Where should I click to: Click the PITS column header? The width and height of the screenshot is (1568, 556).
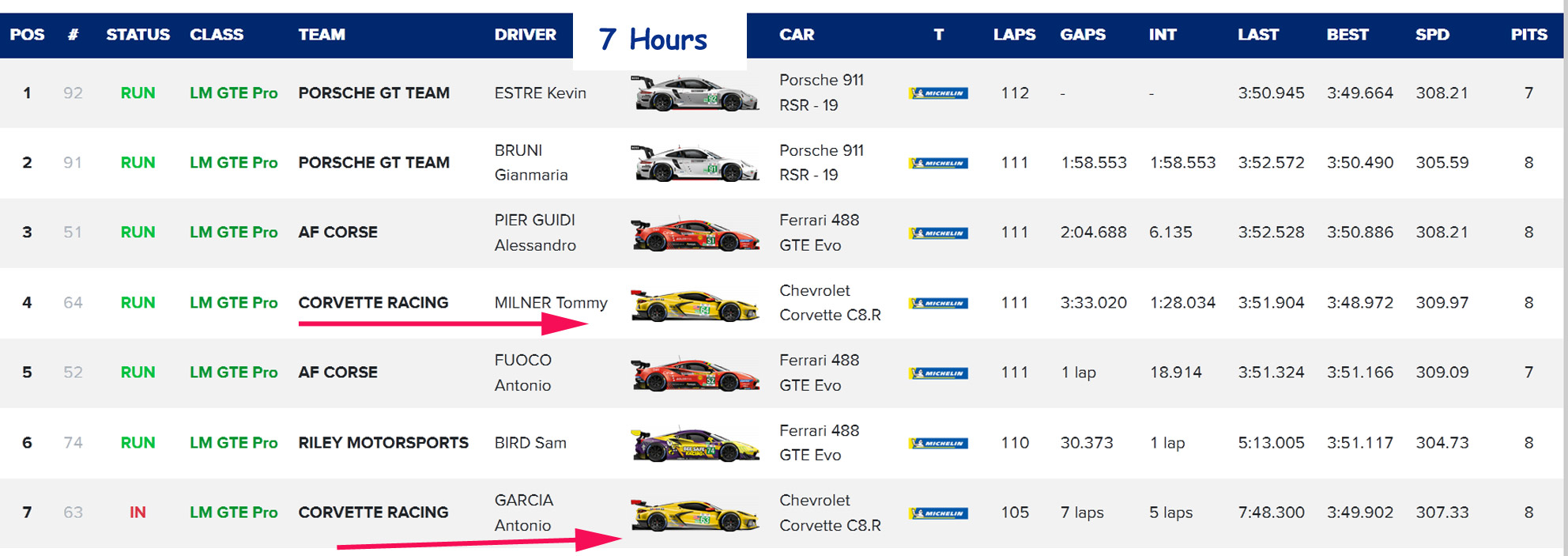pyautogui.click(x=1528, y=35)
